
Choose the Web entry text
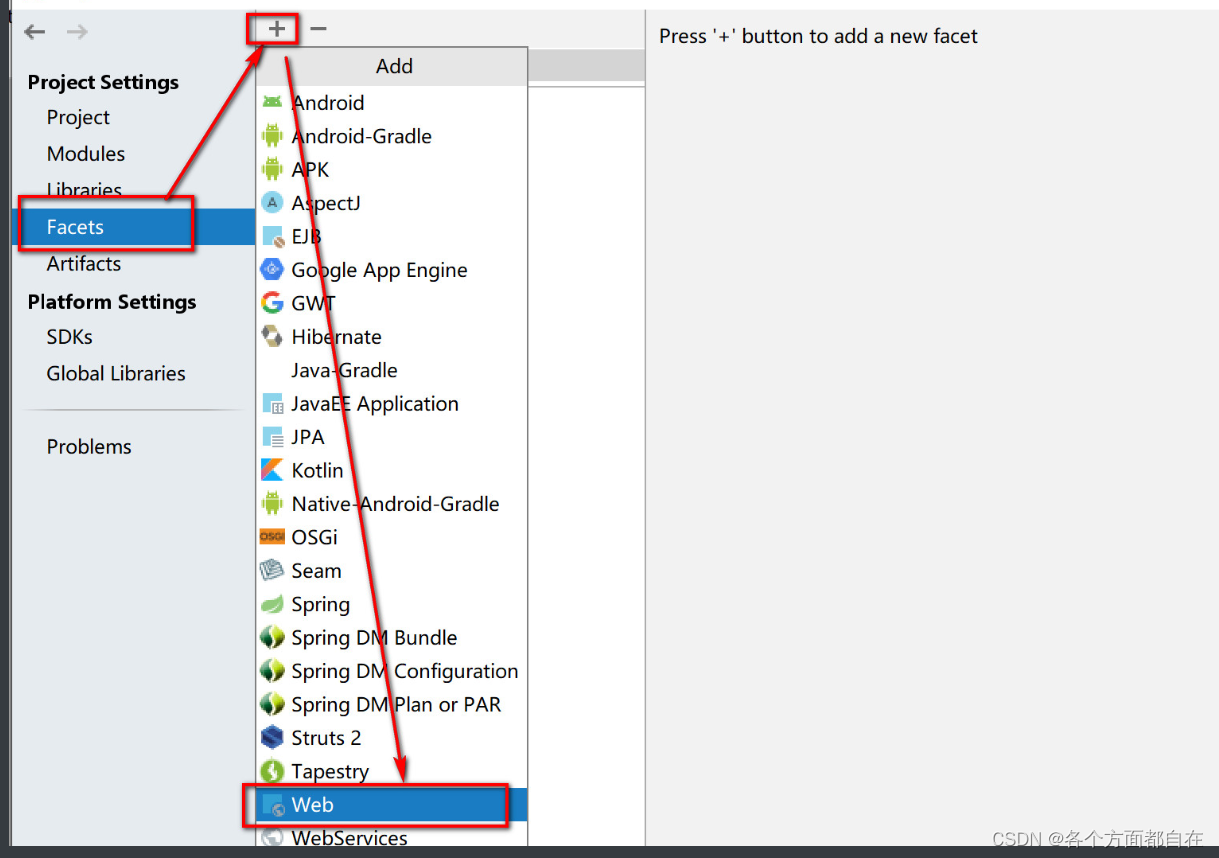click(312, 805)
